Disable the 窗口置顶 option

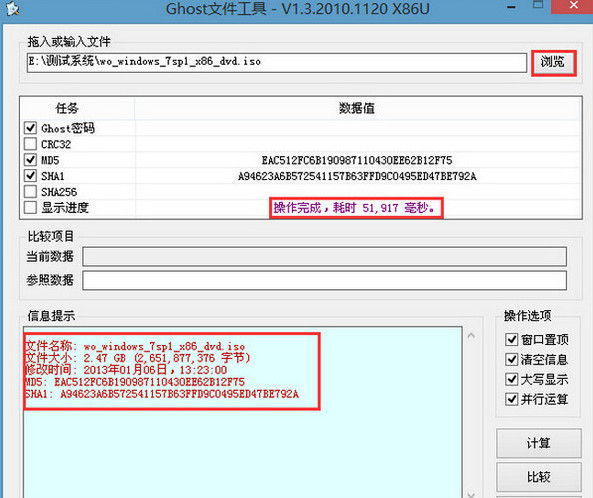[511, 339]
